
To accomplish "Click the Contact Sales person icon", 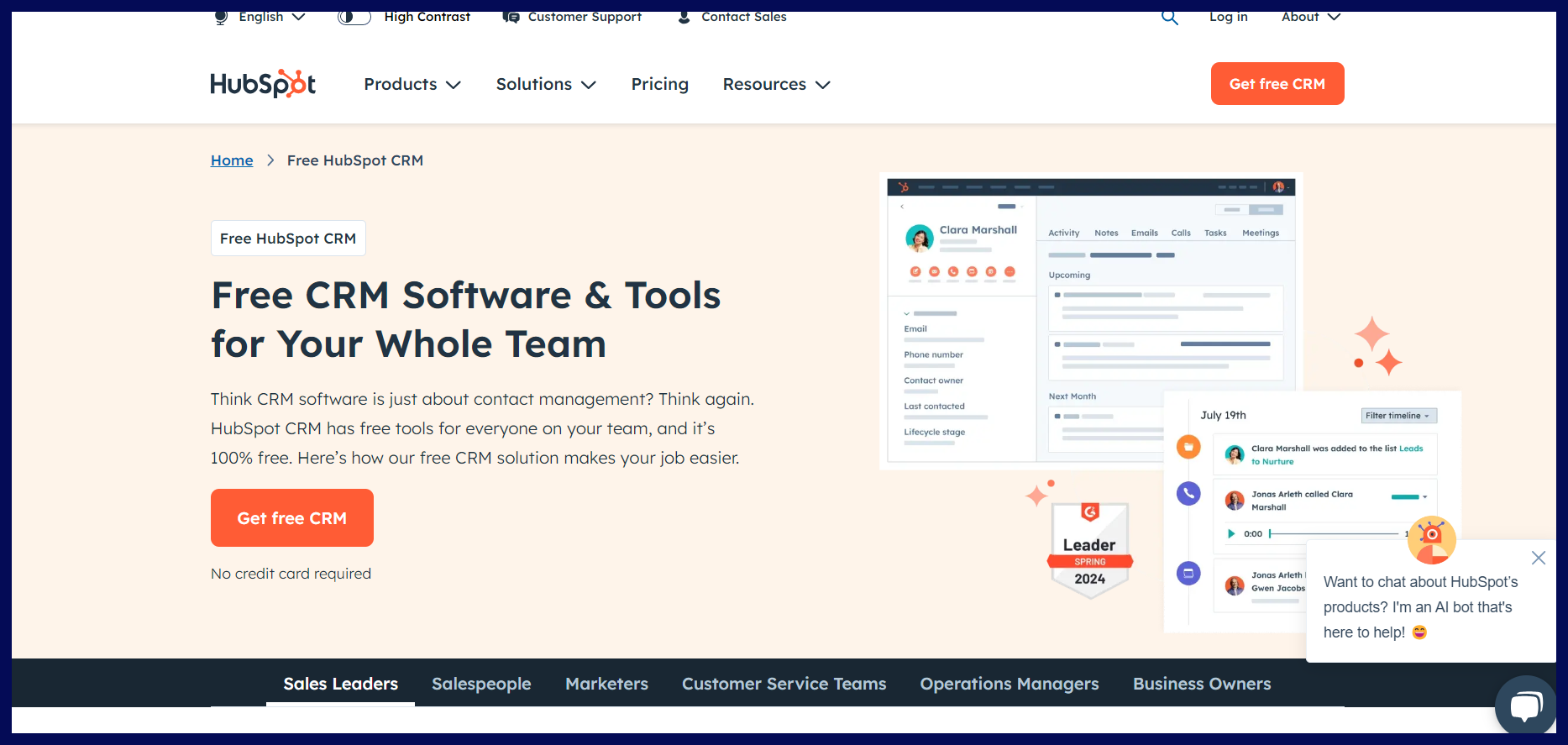I will pos(684,18).
